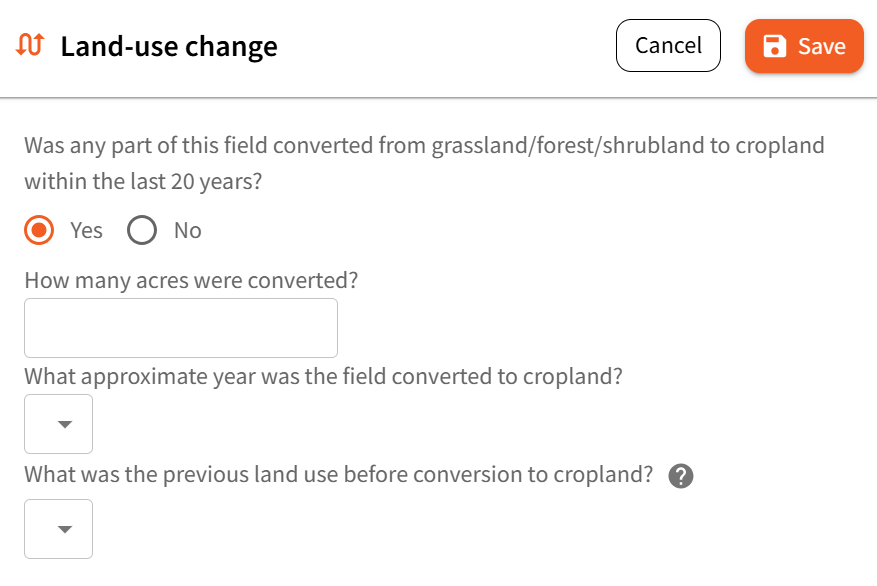877x586 pixels.
Task: Open the conversion year dropdown
Action: (x=58, y=424)
